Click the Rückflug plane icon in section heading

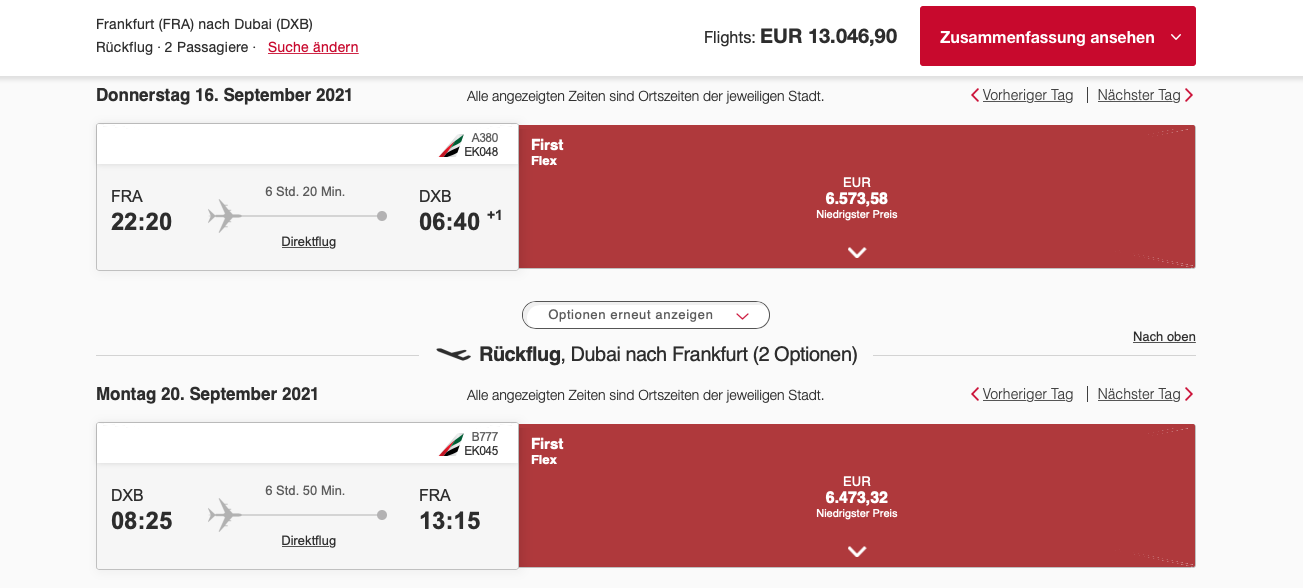[453, 354]
